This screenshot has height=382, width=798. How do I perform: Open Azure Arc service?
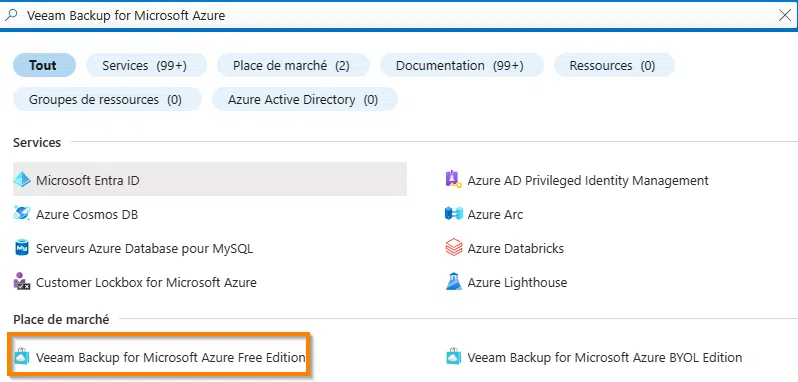(495, 214)
